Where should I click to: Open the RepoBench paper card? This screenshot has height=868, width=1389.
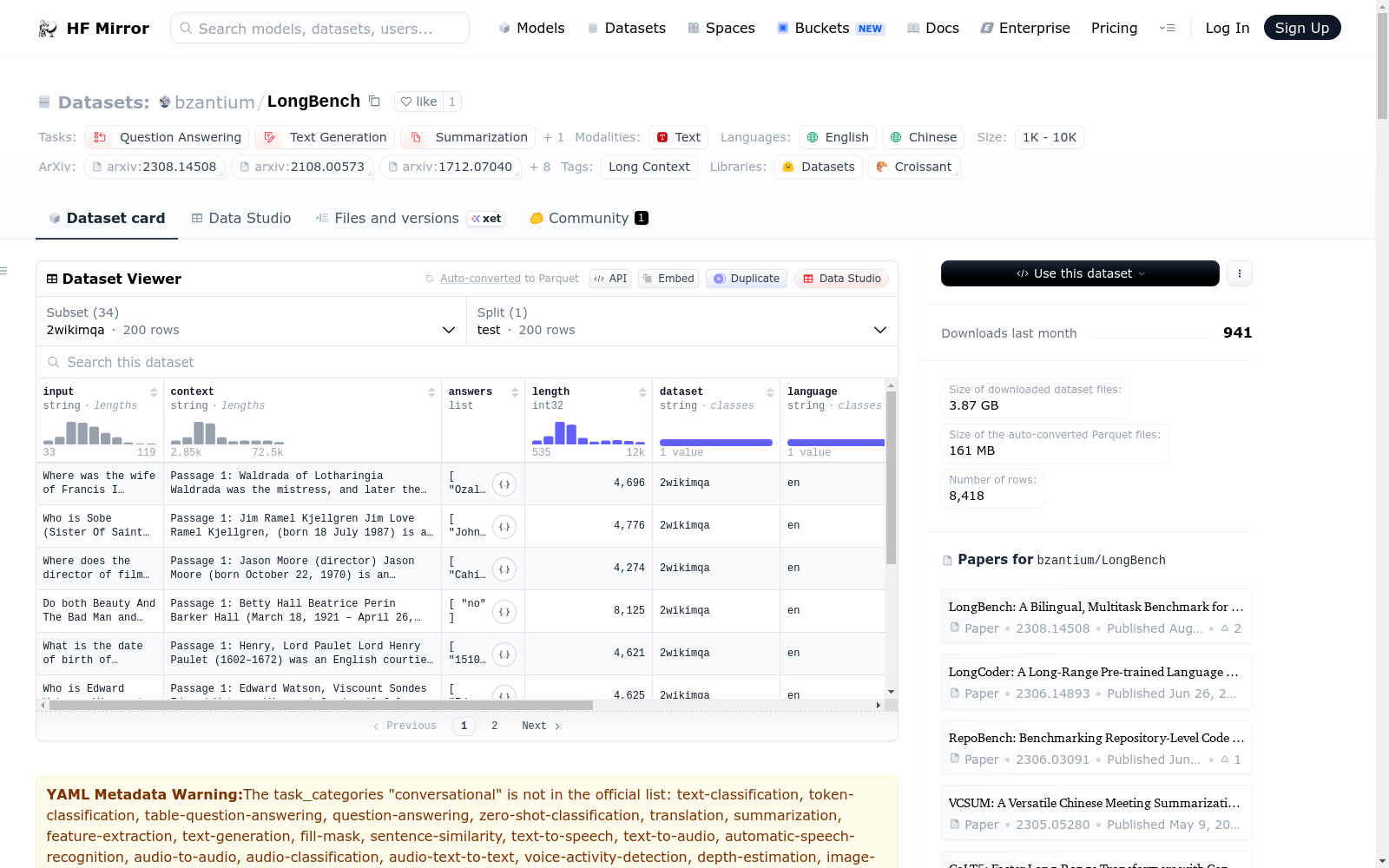pyautogui.click(x=1096, y=748)
